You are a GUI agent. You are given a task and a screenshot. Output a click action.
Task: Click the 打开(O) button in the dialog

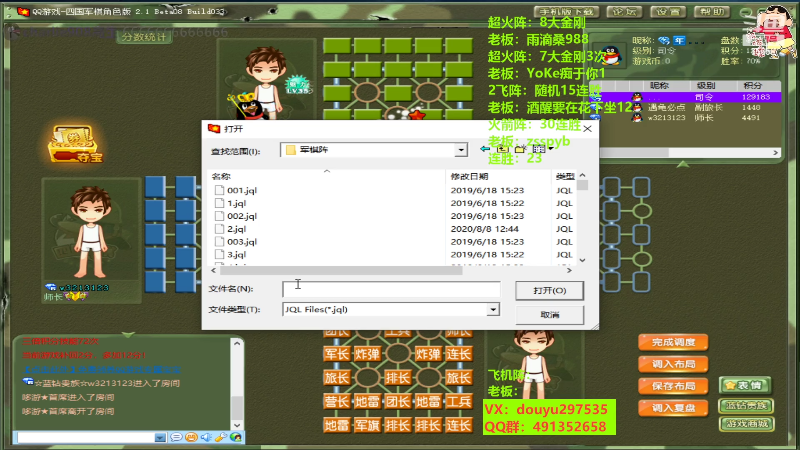[x=549, y=290]
